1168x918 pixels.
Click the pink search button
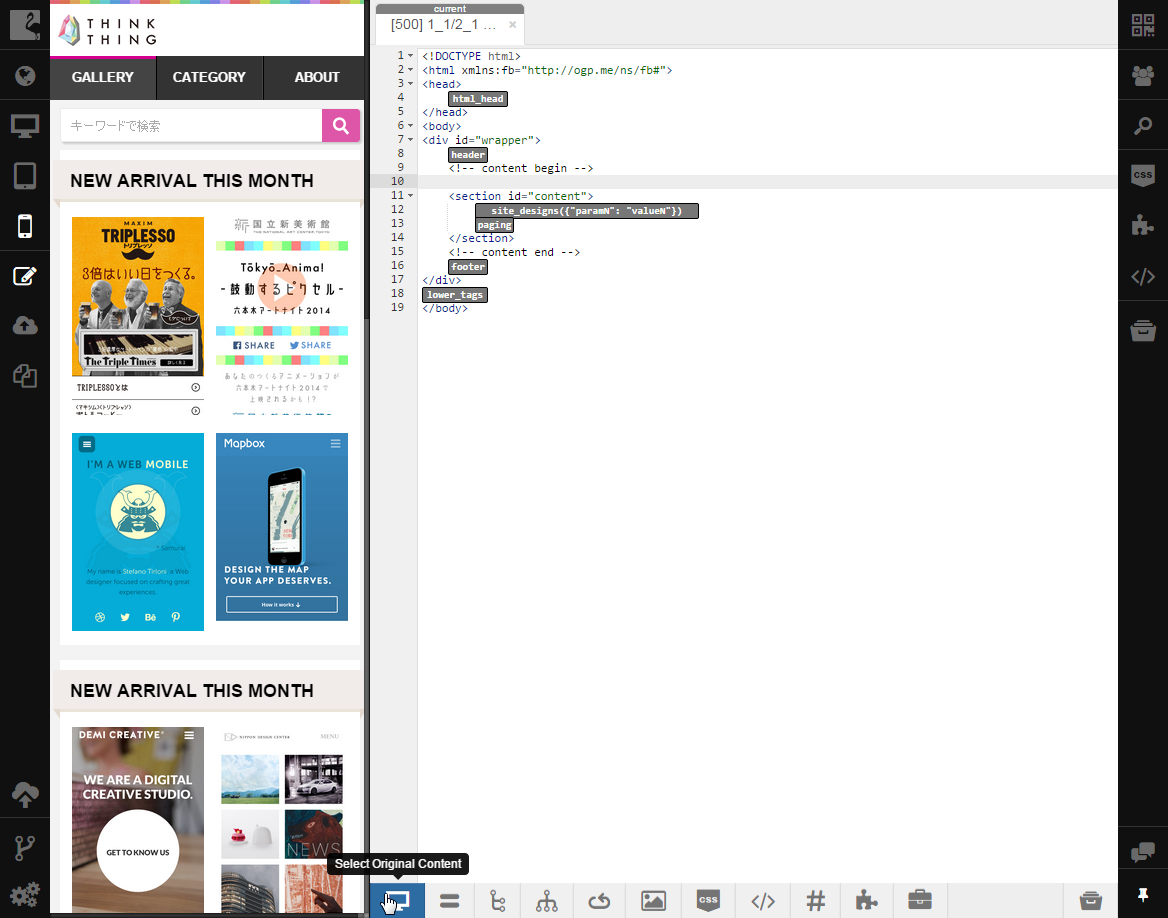[341, 126]
